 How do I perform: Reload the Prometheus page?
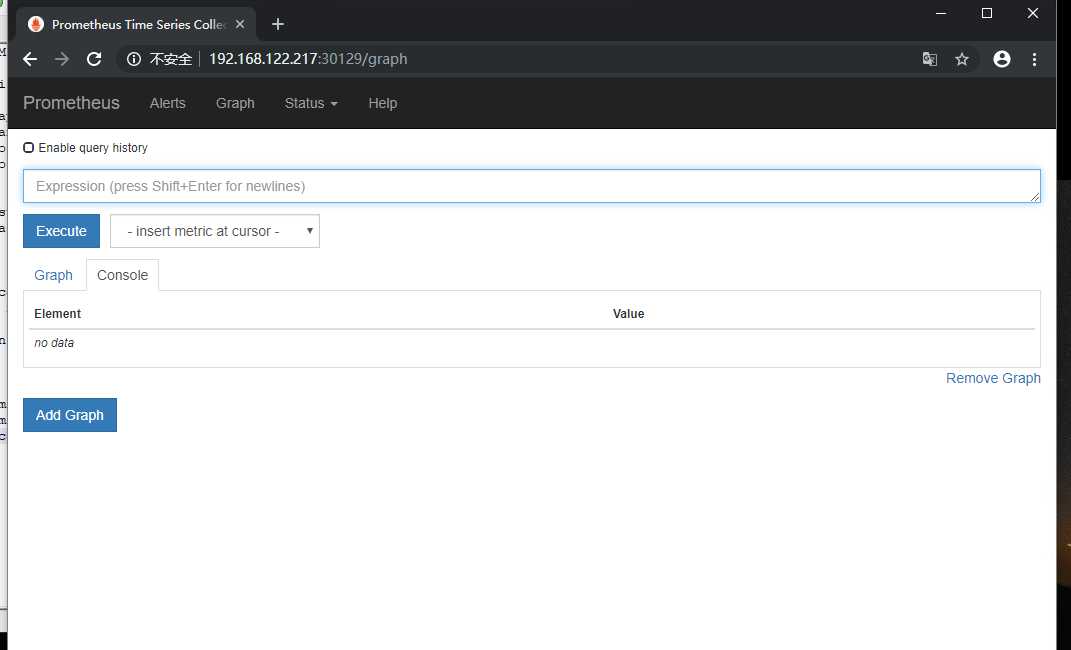point(94,59)
